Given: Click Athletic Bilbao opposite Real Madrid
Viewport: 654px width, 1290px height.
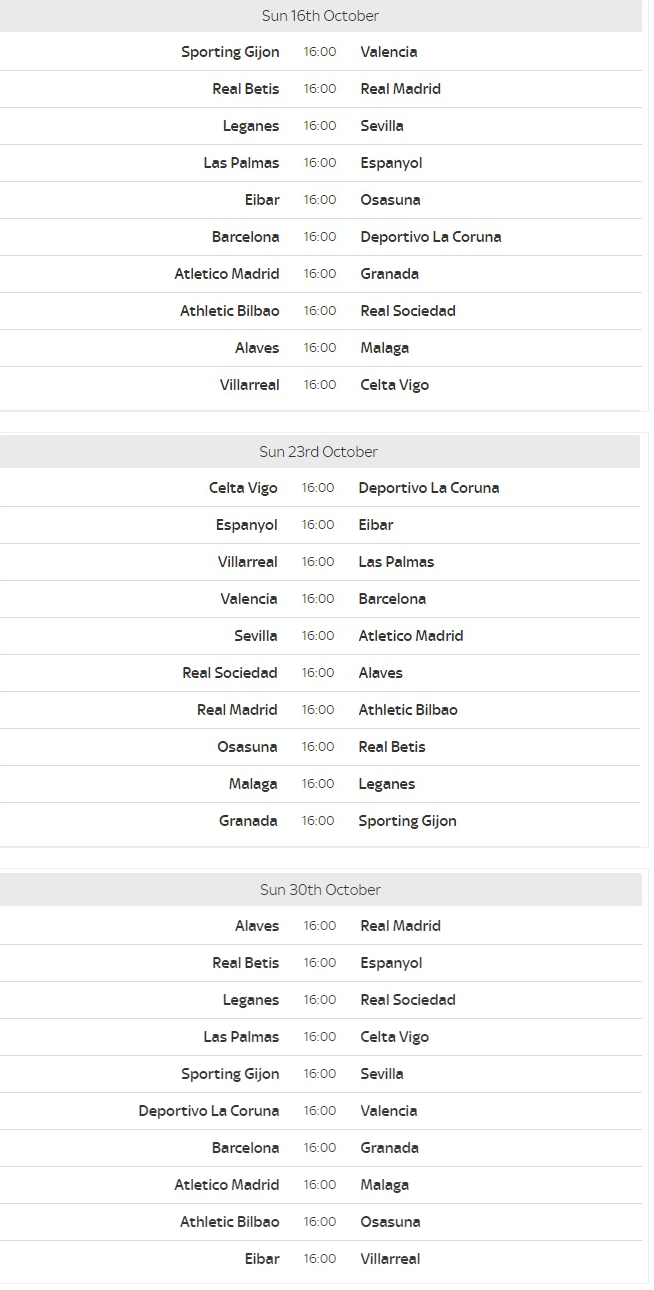Looking at the screenshot, I should pyautogui.click(x=408, y=710).
